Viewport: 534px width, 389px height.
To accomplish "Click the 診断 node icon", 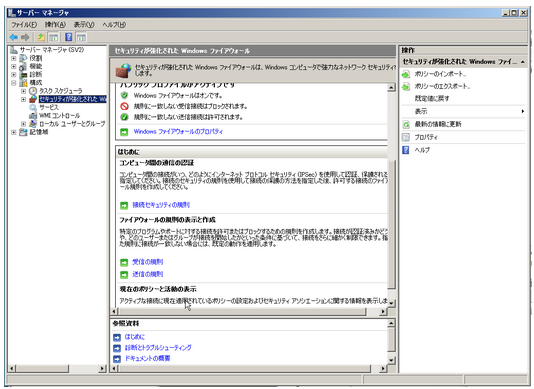I will coord(23,74).
